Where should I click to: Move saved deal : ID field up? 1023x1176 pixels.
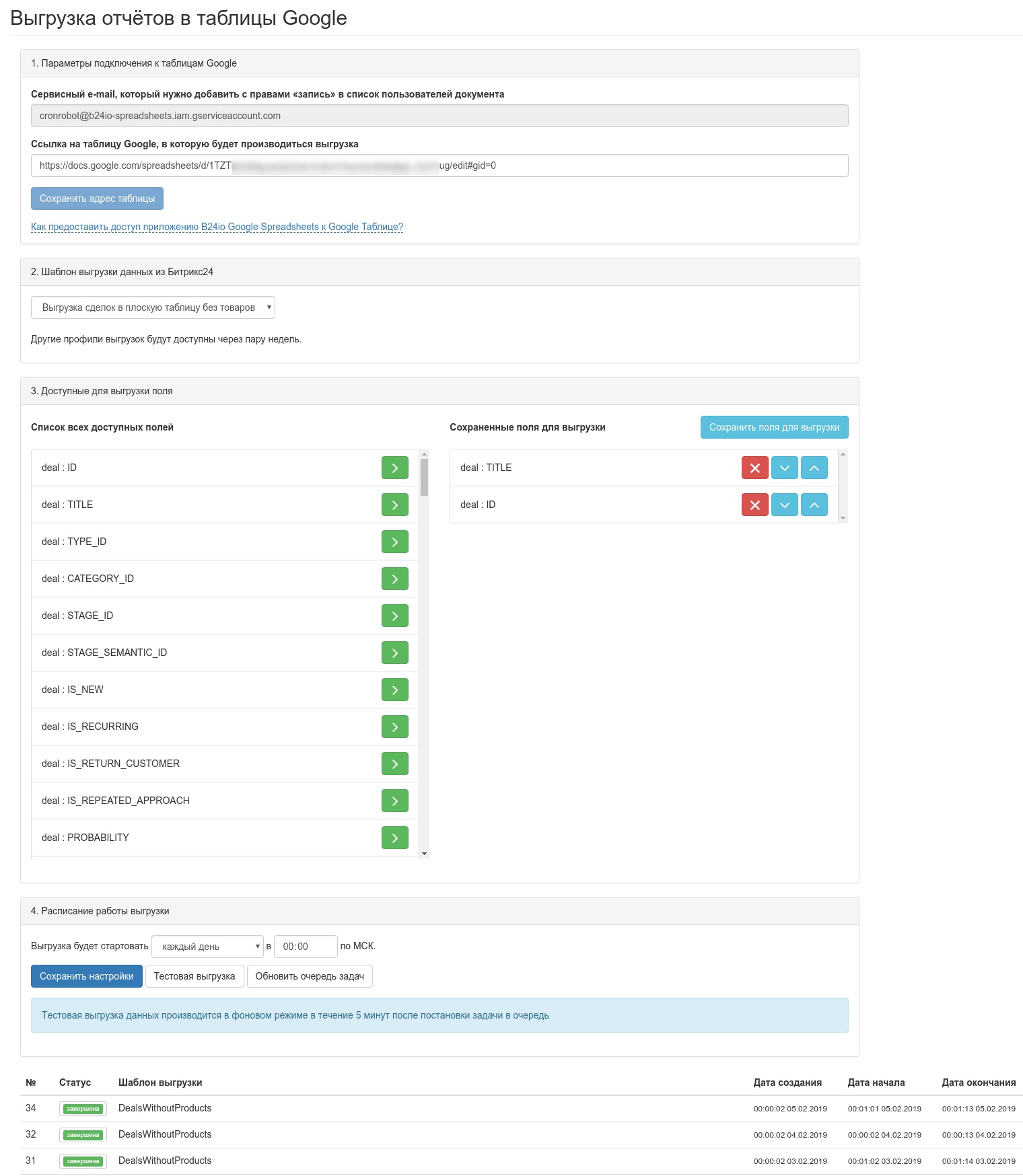pos(814,505)
